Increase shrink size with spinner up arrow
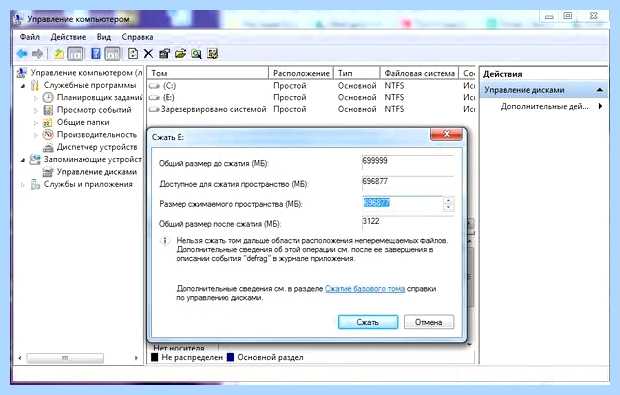The height and width of the screenshot is (395, 620). [448, 200]
